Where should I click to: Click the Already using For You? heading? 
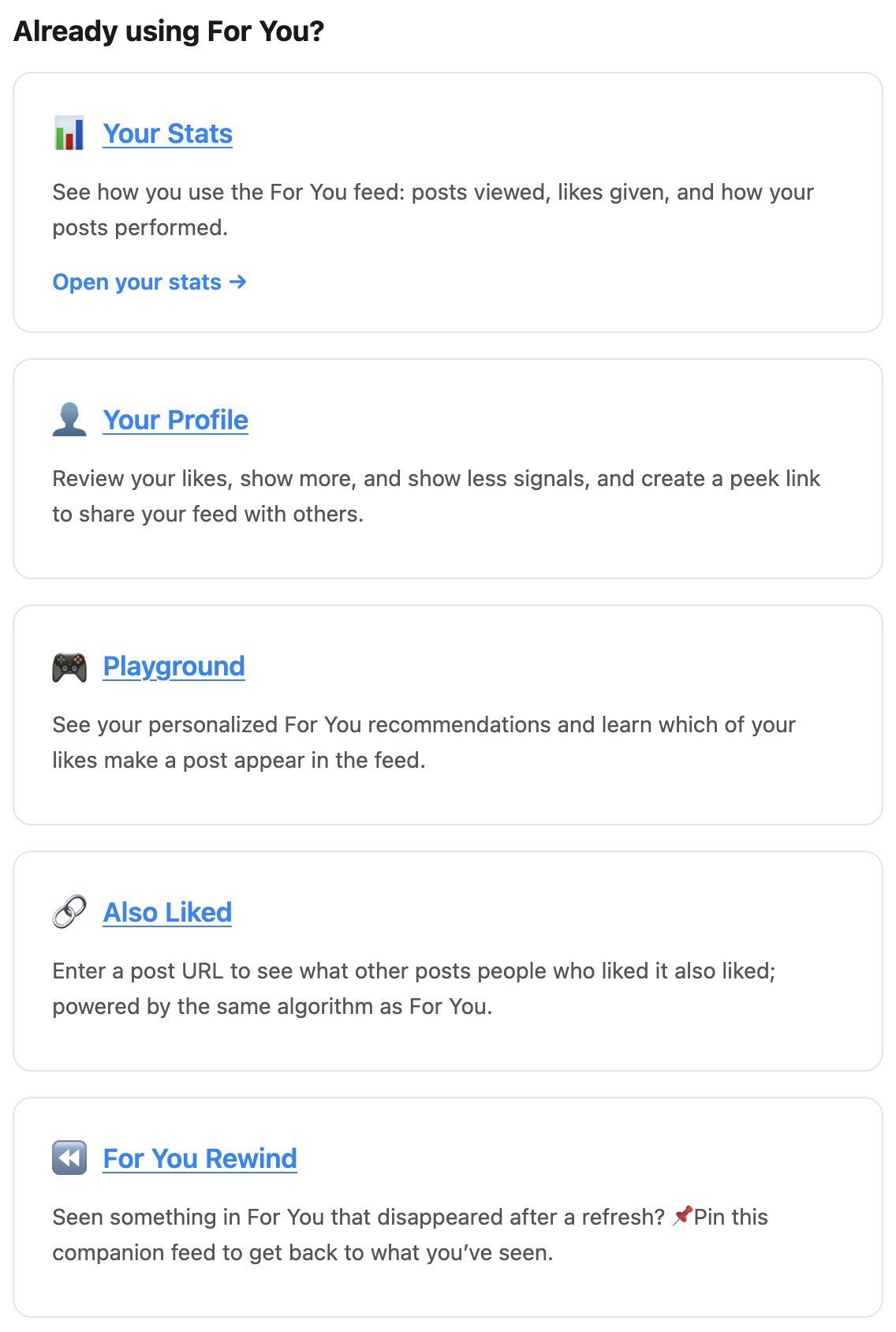169,32
